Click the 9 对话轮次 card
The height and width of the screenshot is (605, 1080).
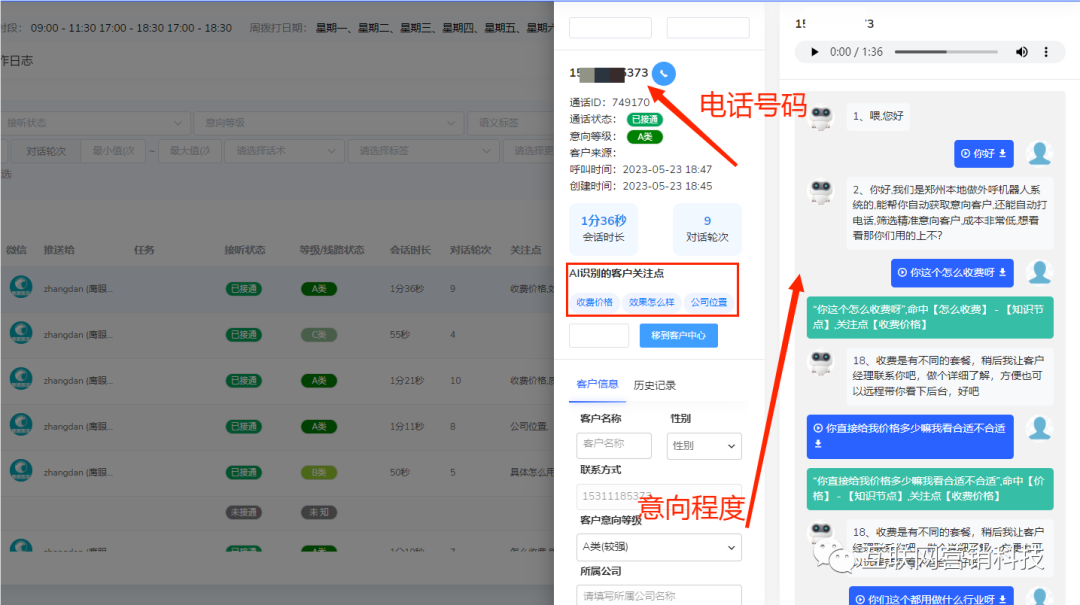[x=707, y=228]
